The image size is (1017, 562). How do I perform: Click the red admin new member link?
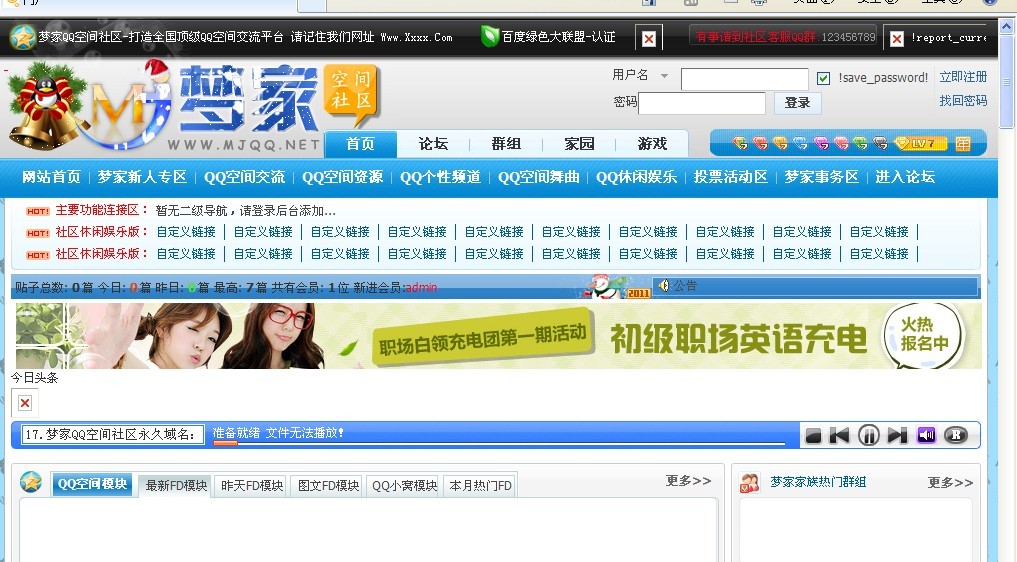[x=421, y=287]
